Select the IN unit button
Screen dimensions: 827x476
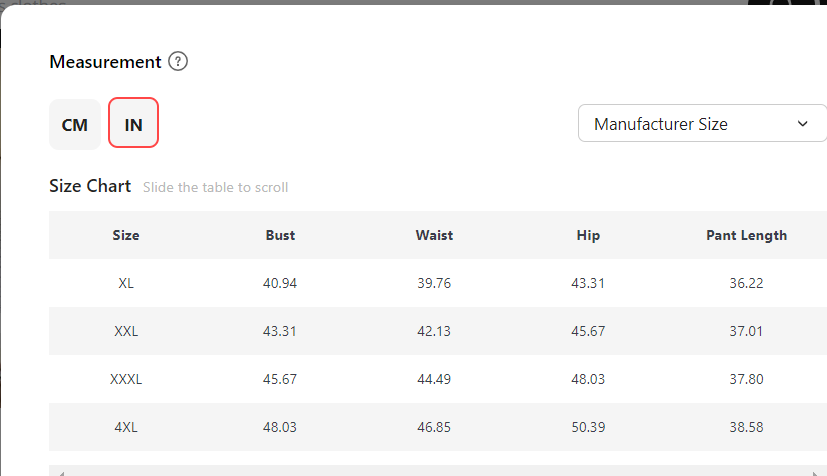133,125
